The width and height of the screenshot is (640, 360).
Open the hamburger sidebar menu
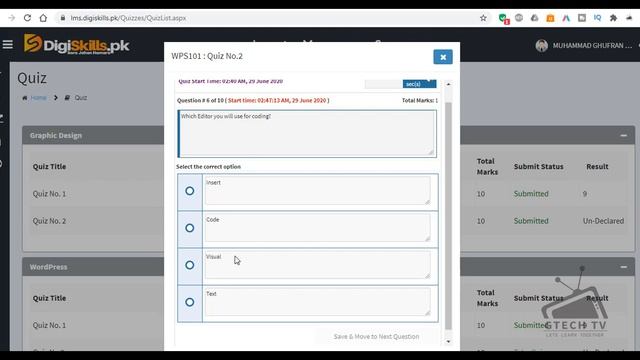tap(7, 44)
